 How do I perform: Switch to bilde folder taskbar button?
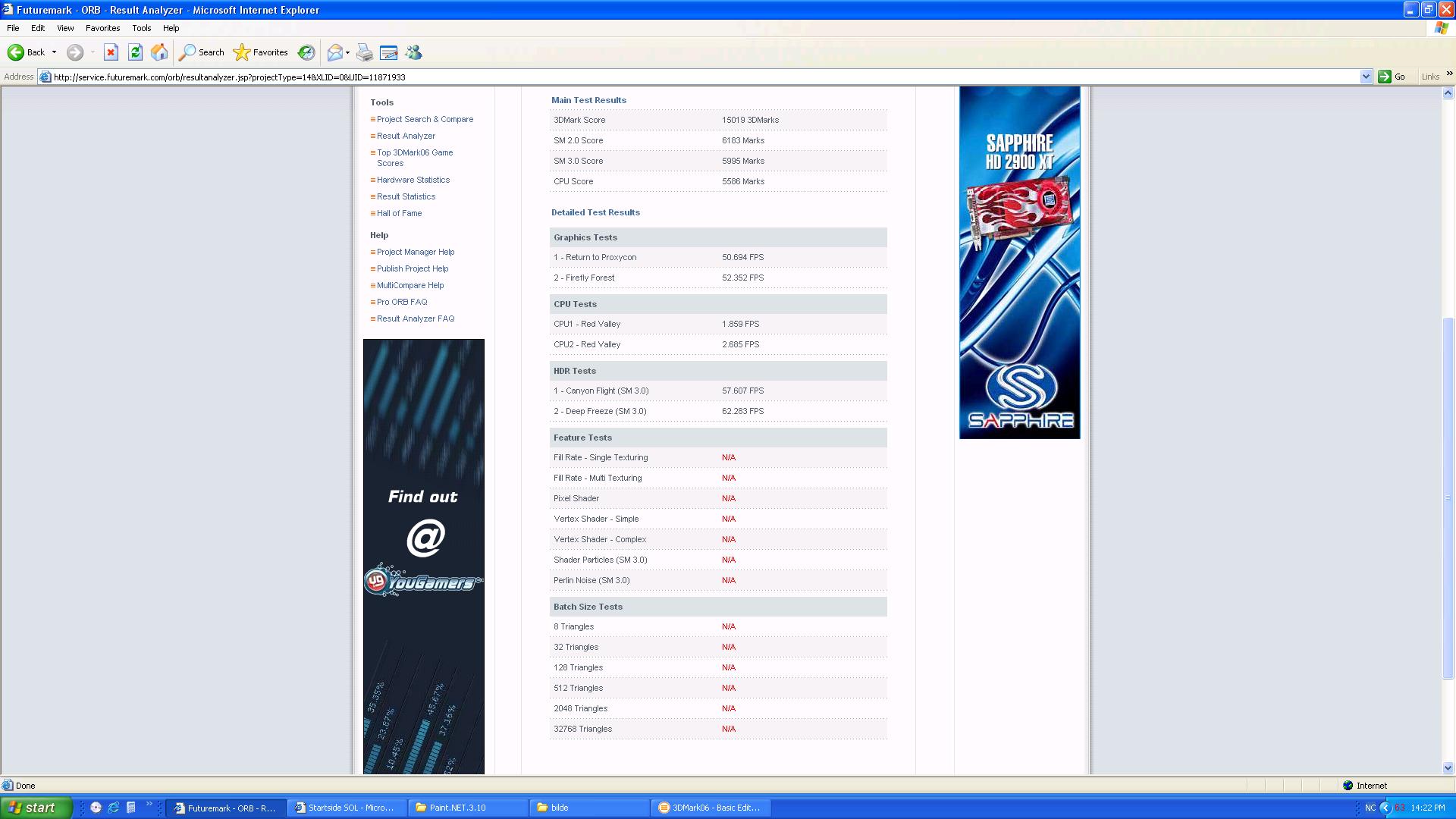pos(590,808)
